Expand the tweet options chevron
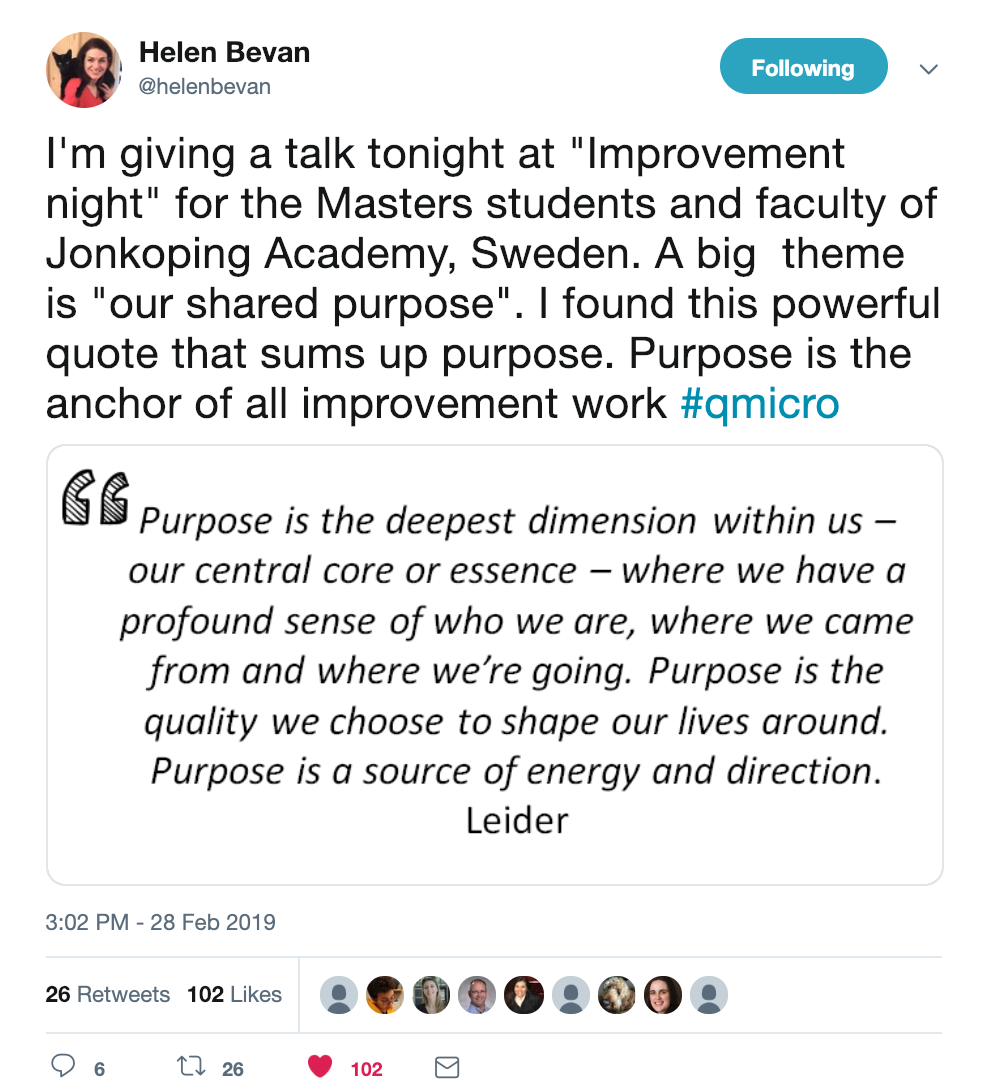The height and width of the screenshot is (1088, 990). pos(928,69)
